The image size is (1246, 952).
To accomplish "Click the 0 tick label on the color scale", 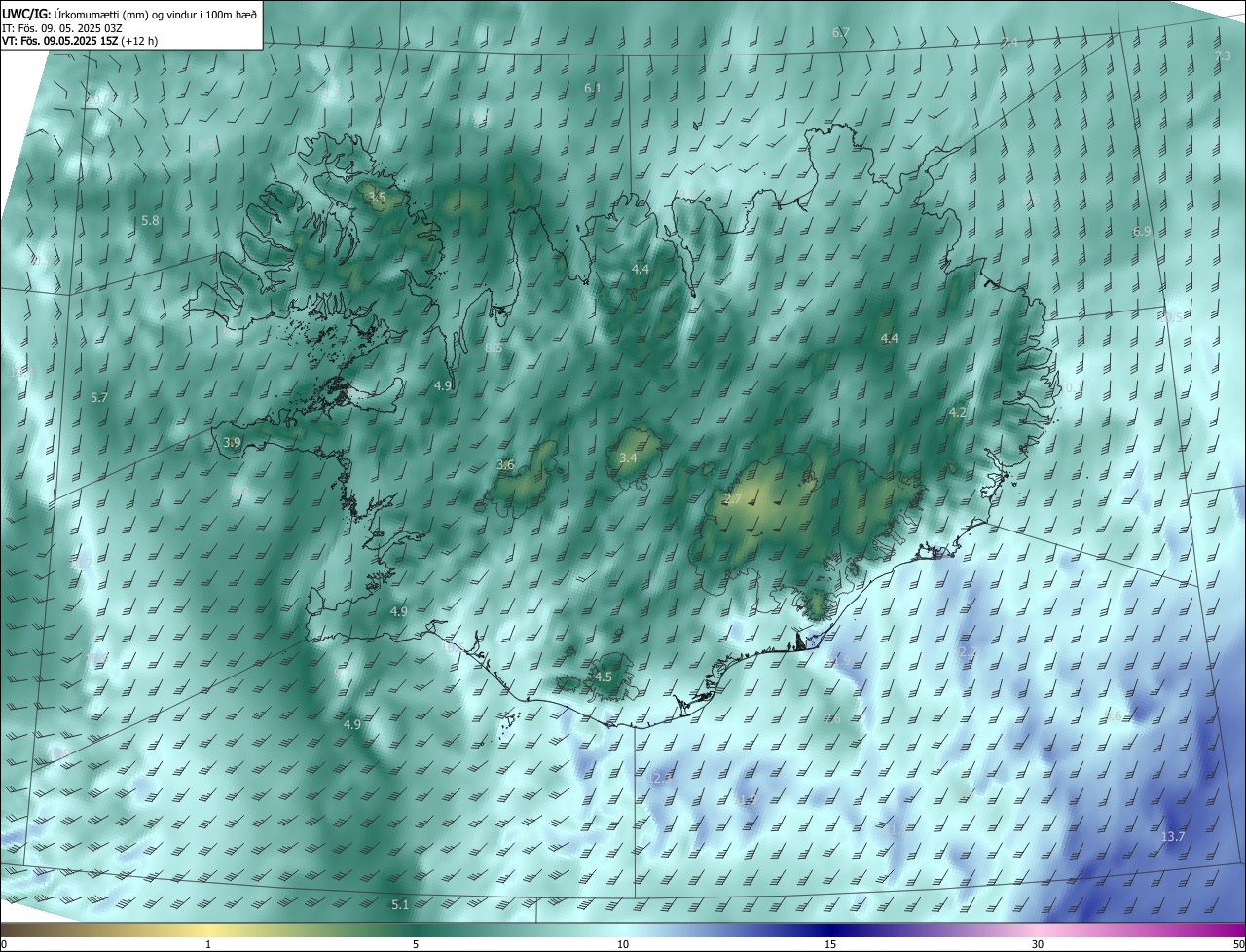I will point(3,944).
